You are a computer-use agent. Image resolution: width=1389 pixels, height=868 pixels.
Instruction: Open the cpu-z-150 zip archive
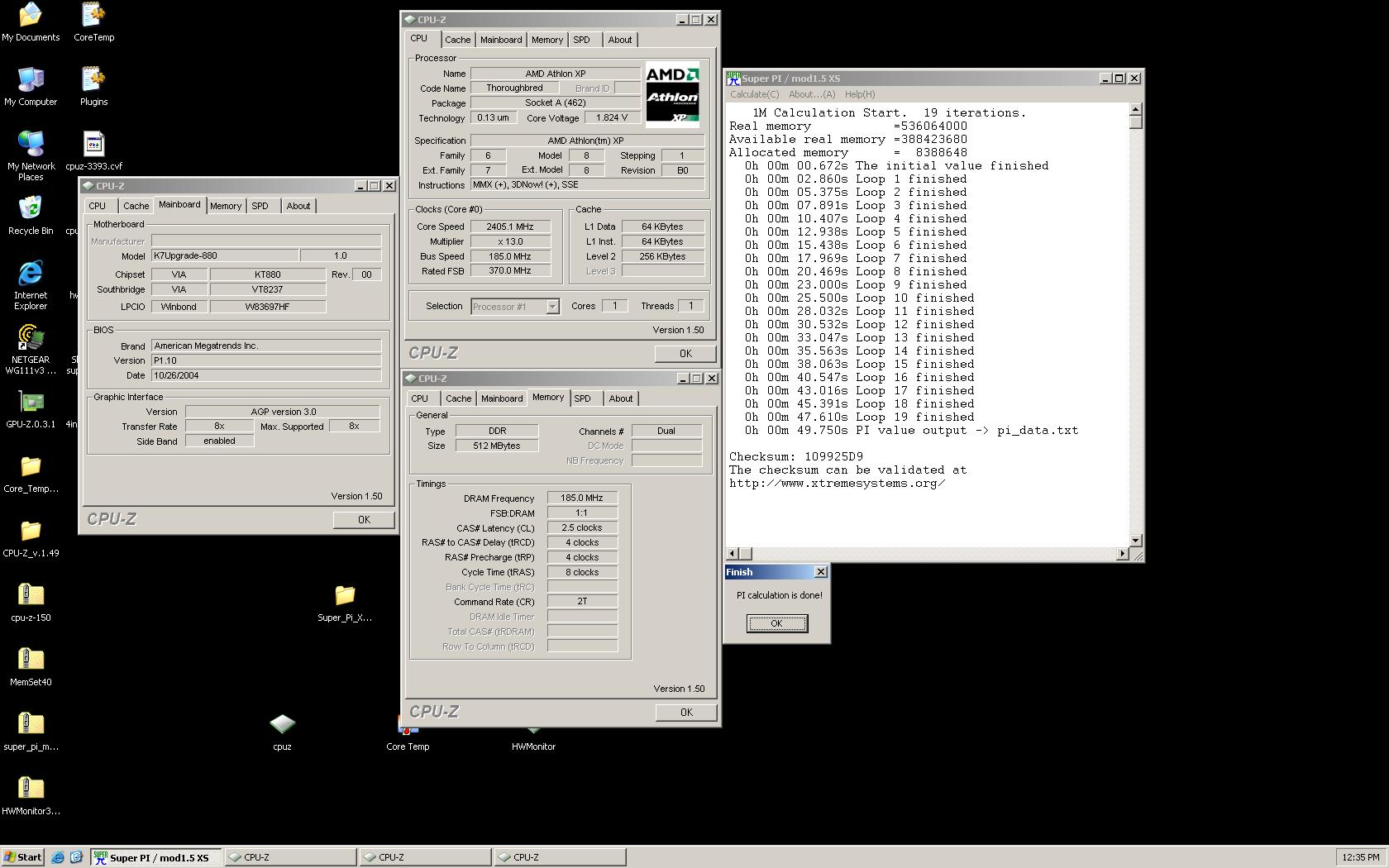(31, 602)
